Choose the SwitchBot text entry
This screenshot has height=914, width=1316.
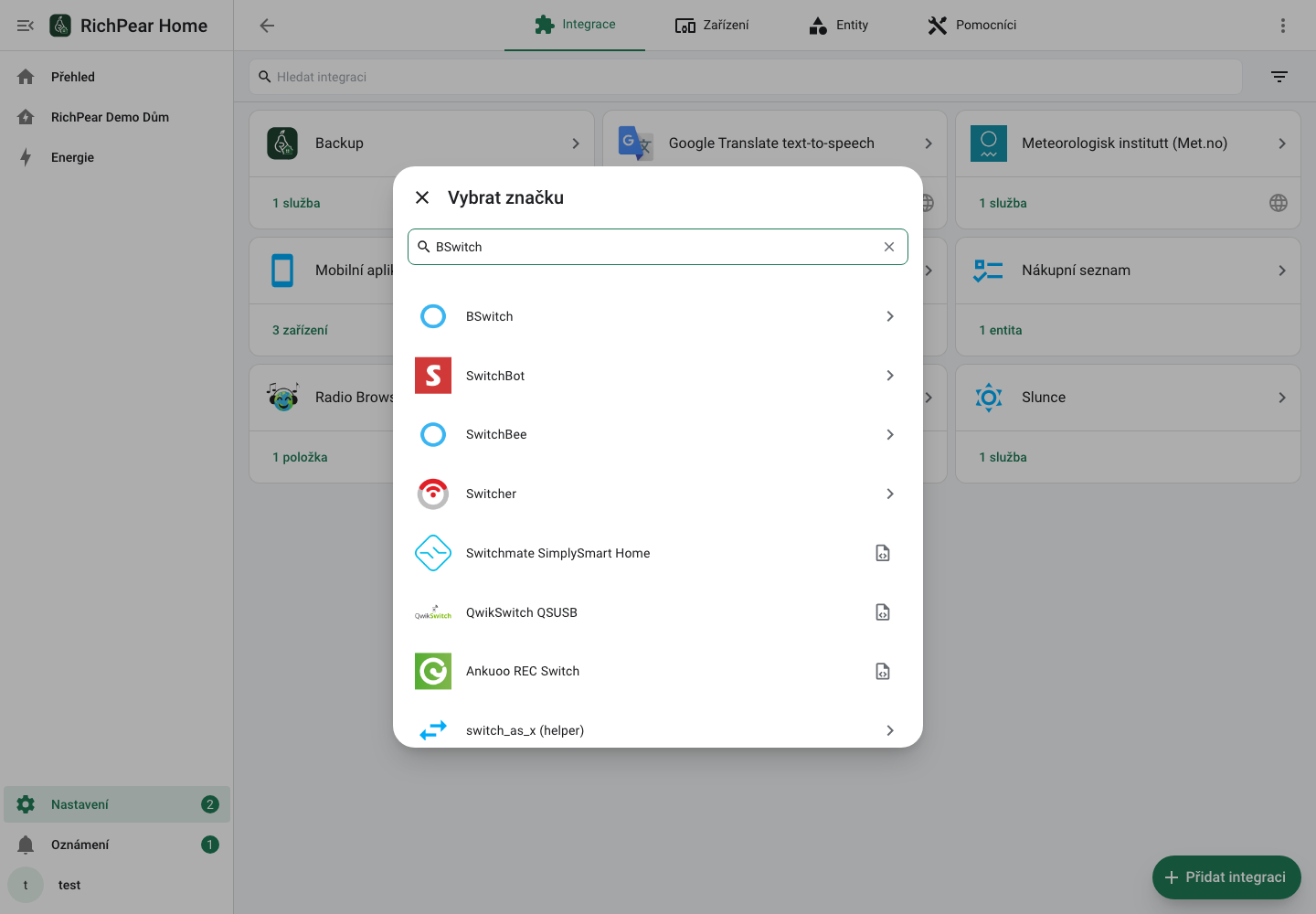[495, 376]
